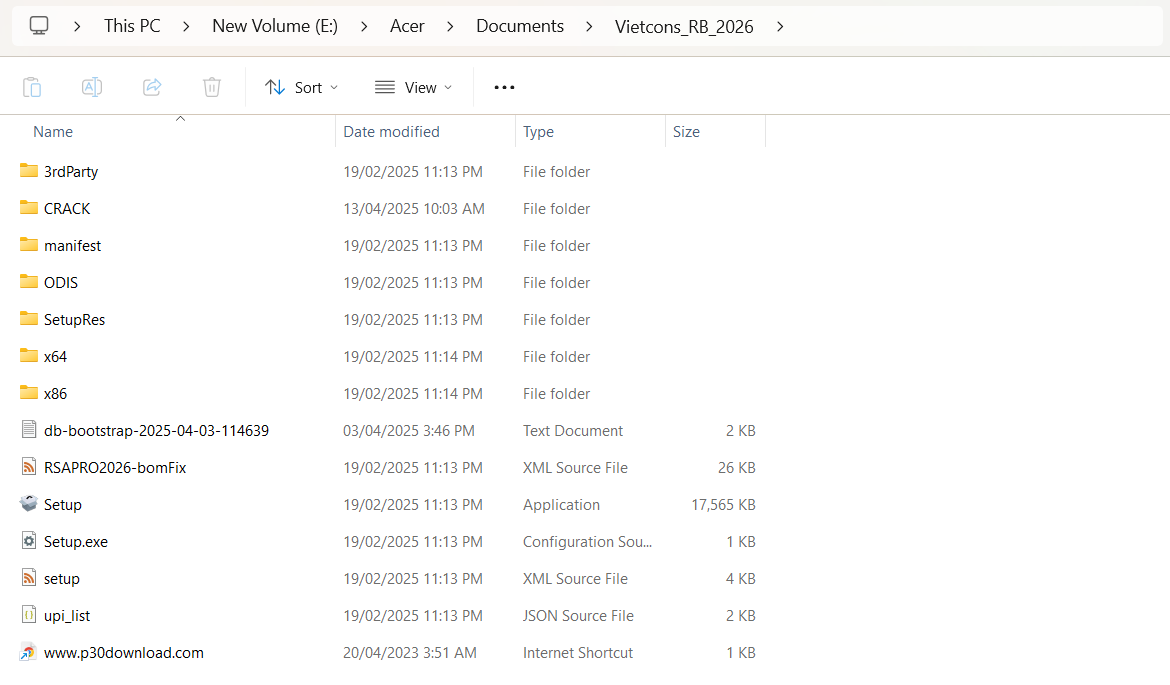Select the Setup application icon
Screen dimensions: 1170x685
tap(29, 504)
